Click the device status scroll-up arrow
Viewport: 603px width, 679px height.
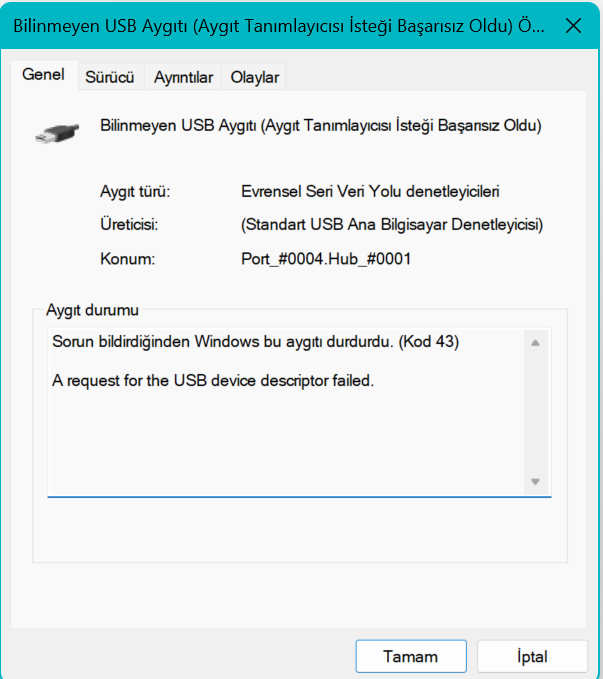tap(535, 343)
